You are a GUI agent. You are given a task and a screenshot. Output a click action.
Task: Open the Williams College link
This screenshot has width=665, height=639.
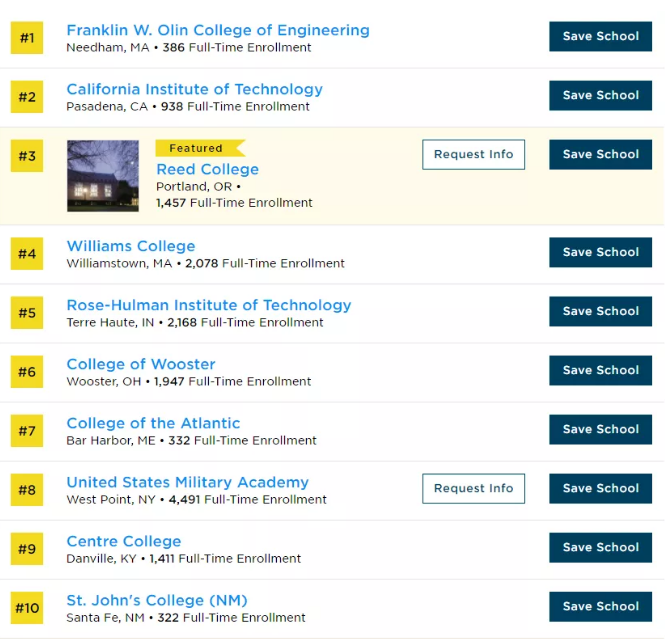131,246
